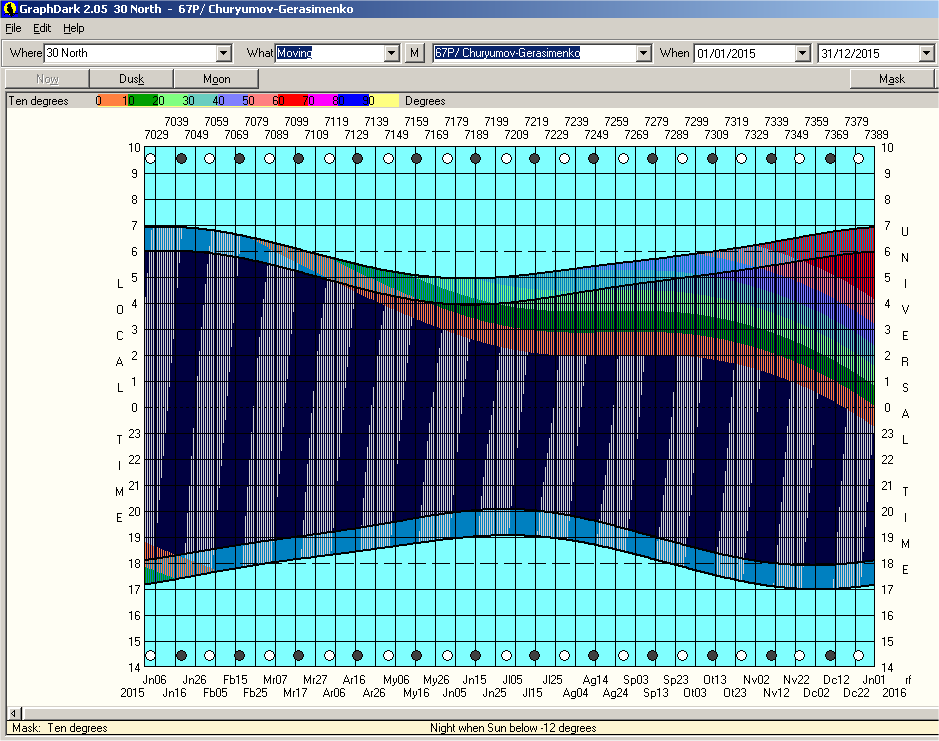This screenshot has width=939, height=741.
Task: Open the Where location dropdown arrow
Action: point(224,53)
